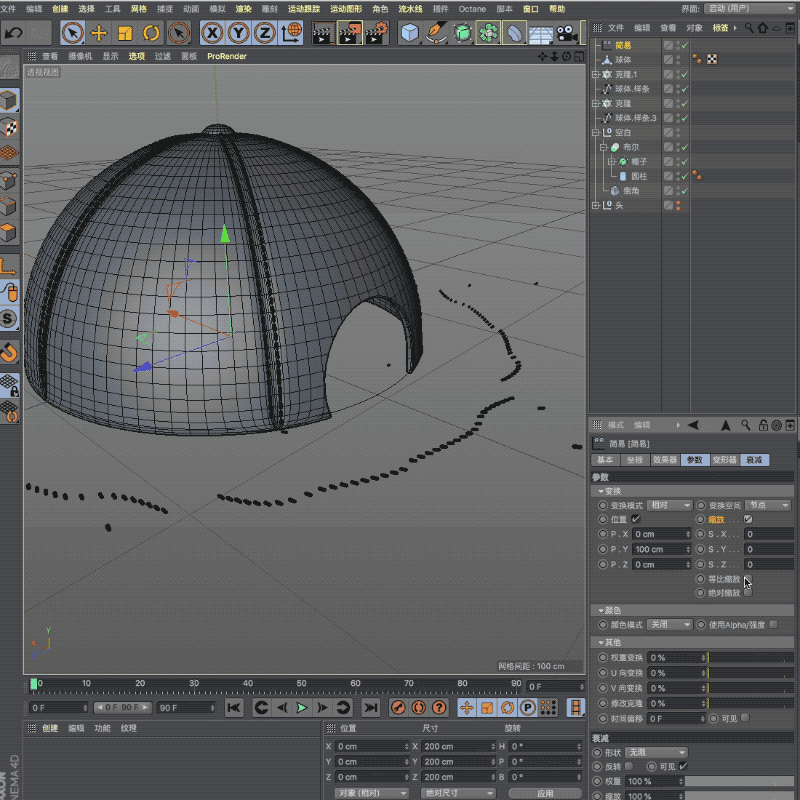Click the cube primitive icon
This screenshot has width=800, height=800.
point(409,33)
